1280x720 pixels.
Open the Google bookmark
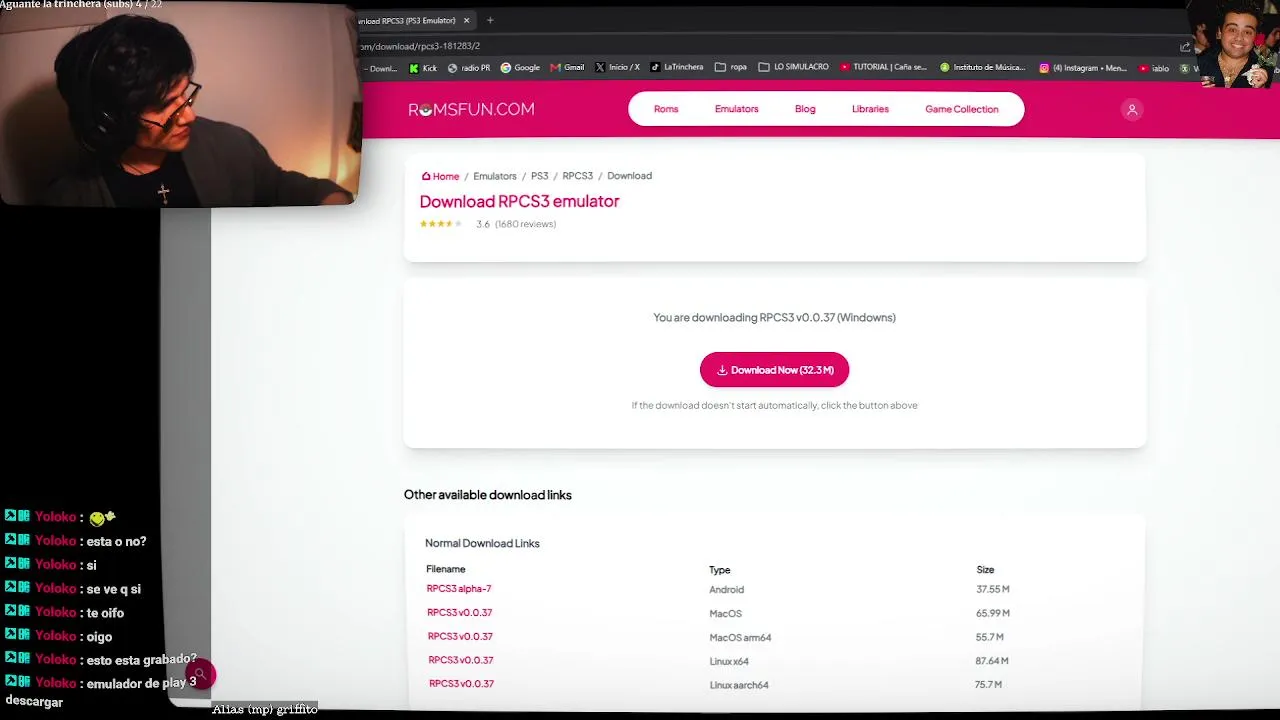pos(520,68)
